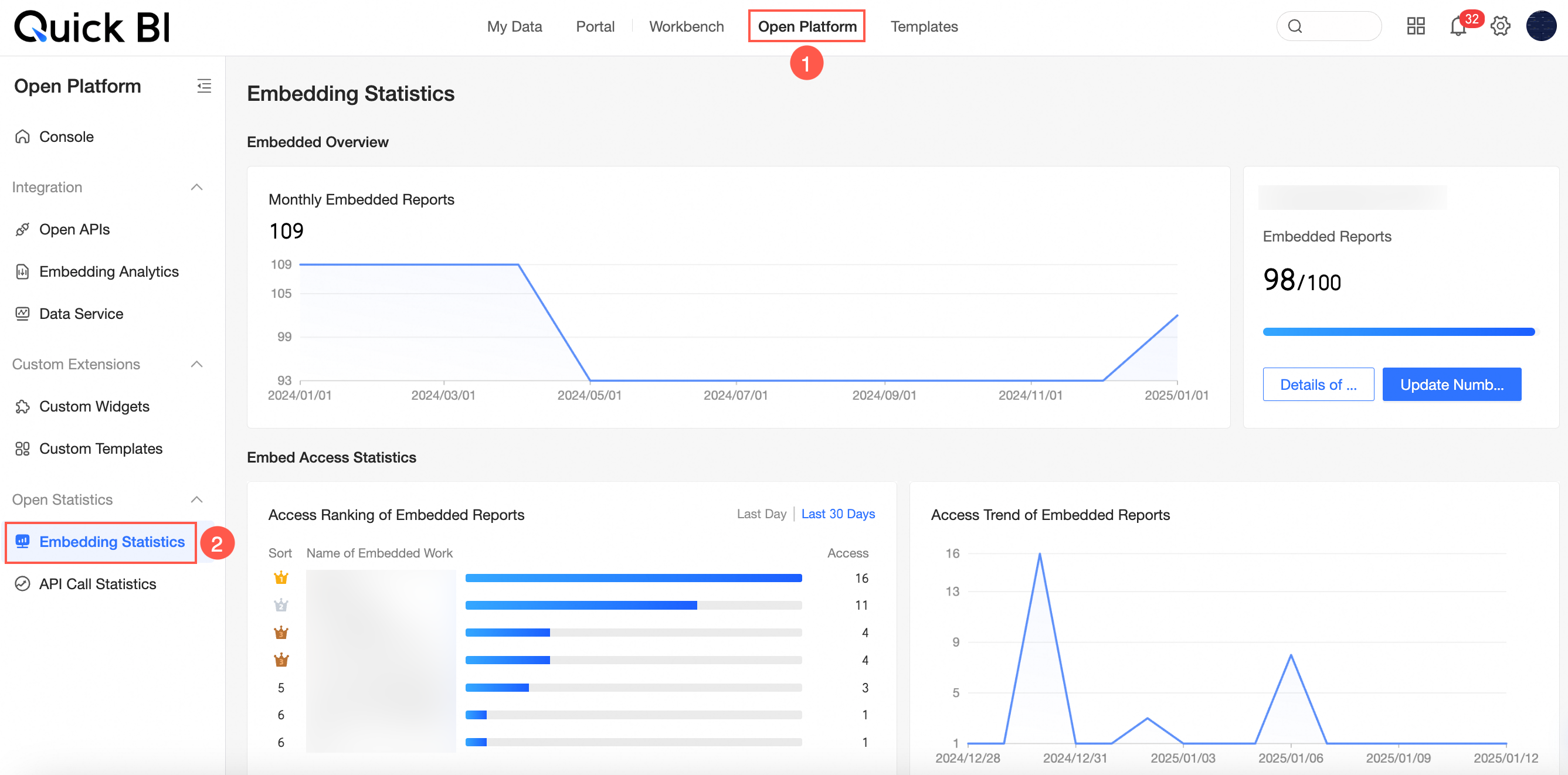Open the Workbench menu item
Screen dimensions: 1568x775
click(x=686, y=26)
